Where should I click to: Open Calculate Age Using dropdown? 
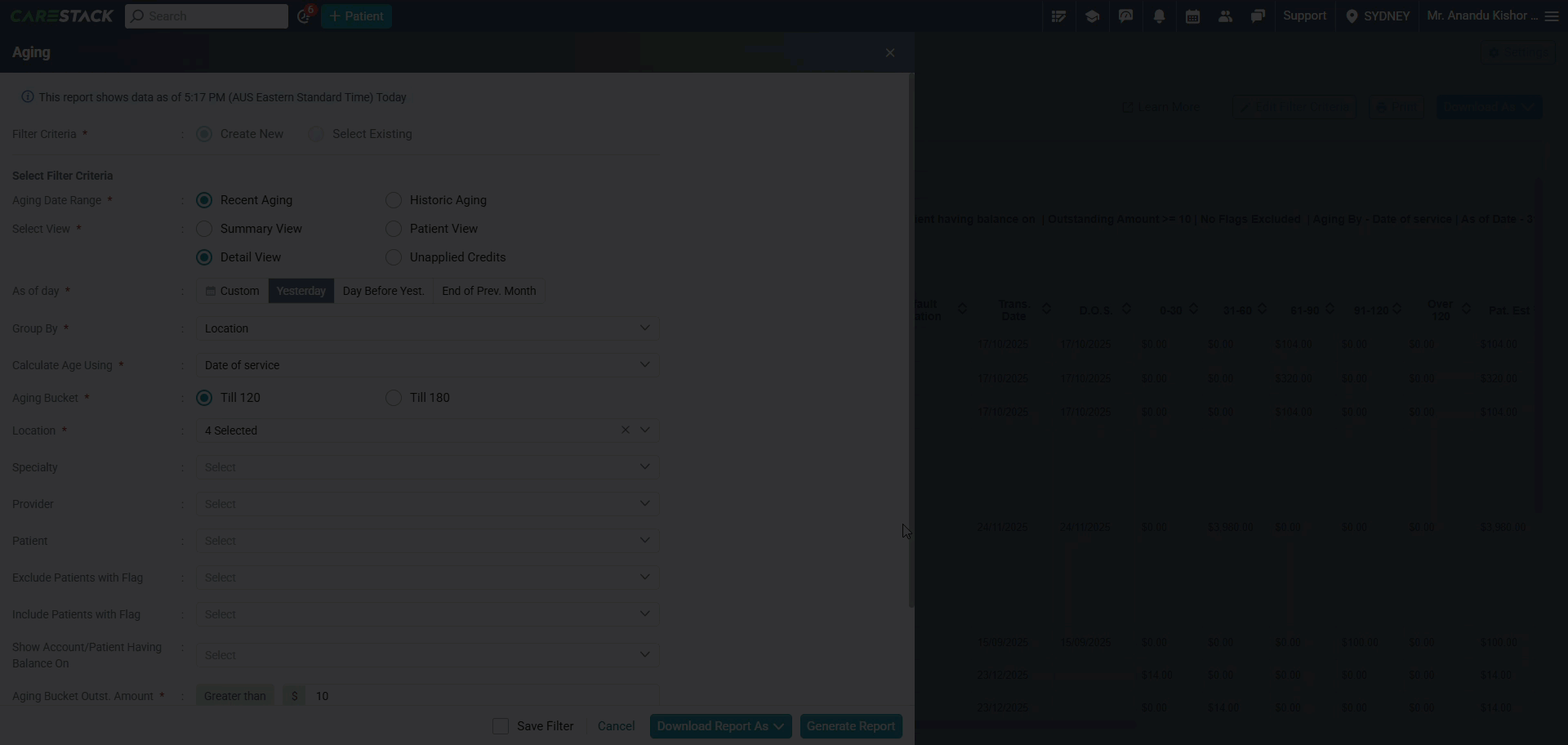point(427,365)
